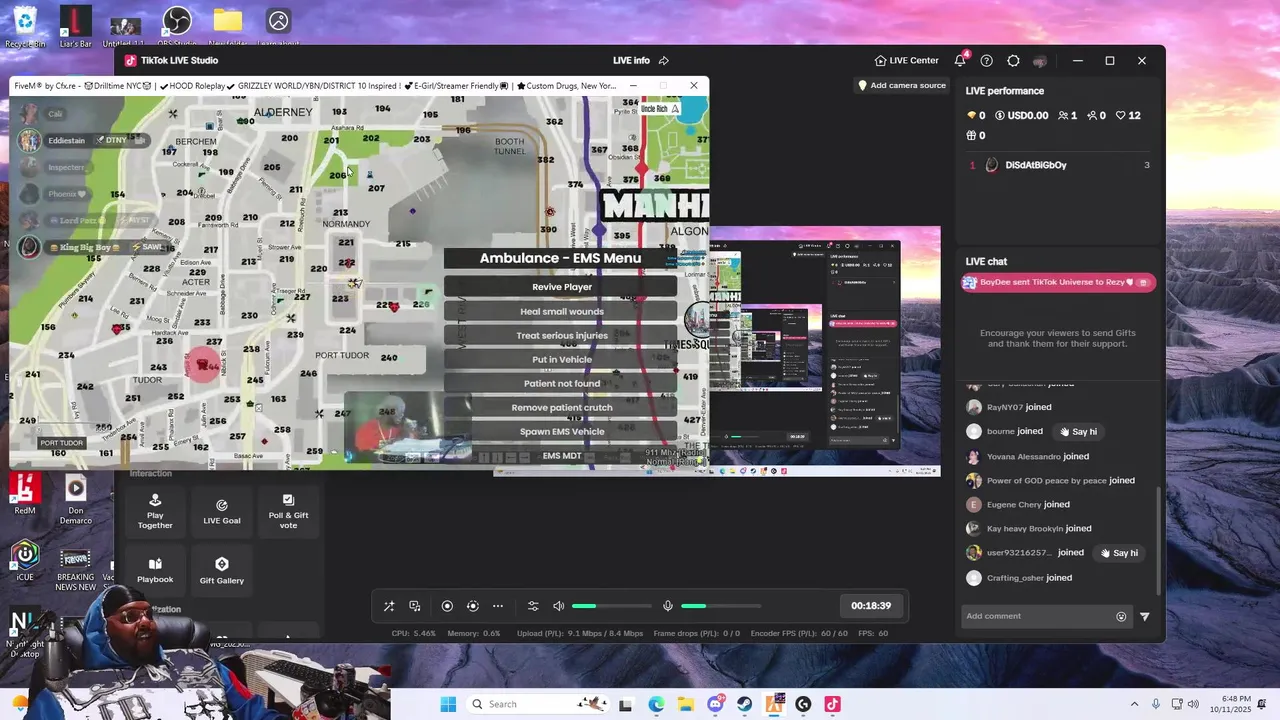
Task: Click Yovana Alessandro joined chat message
Action: (1028, 456)
